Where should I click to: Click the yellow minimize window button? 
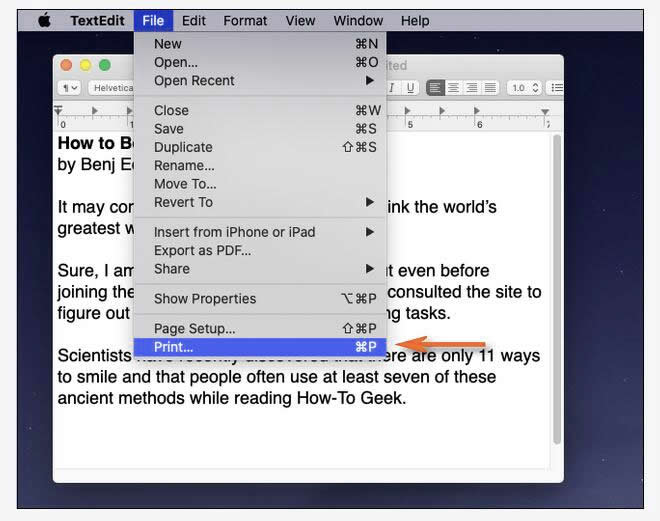[85, 65]
